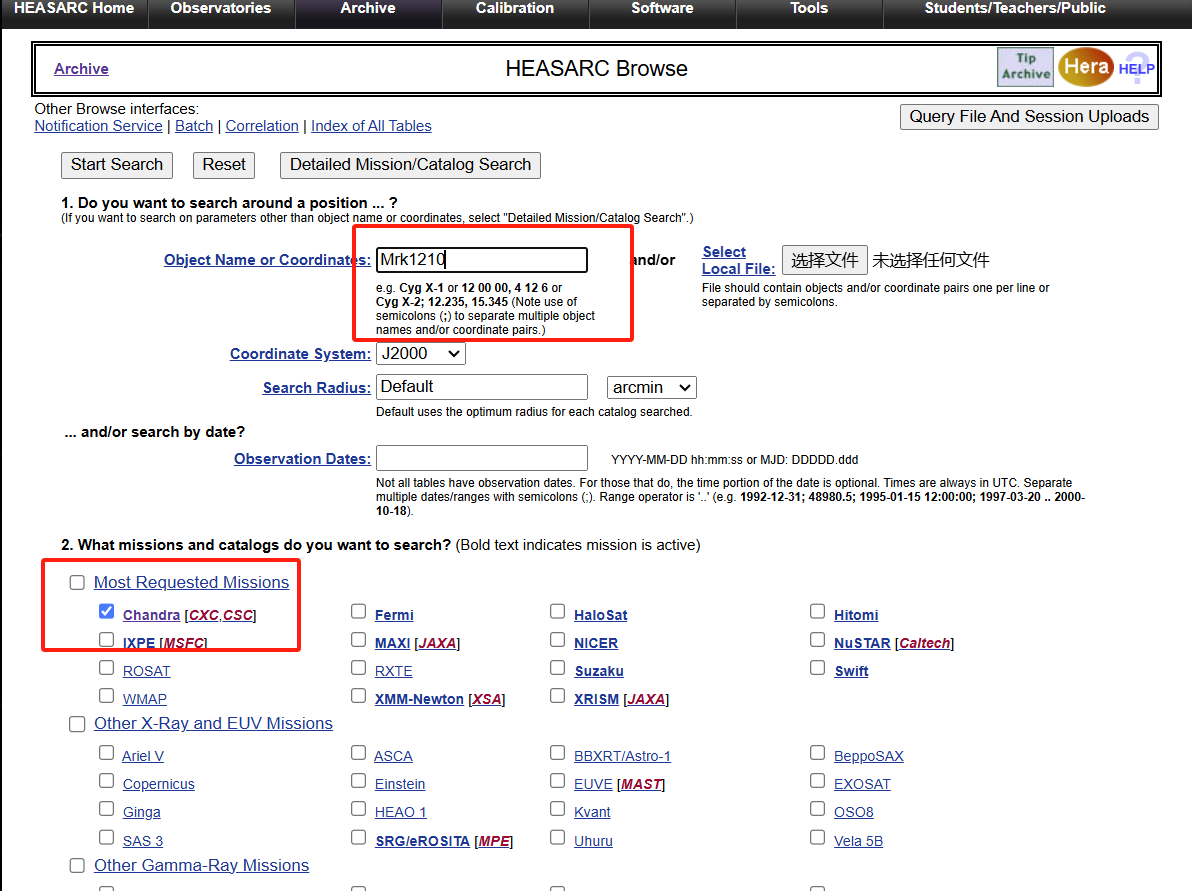Tick the Other Gamma-Ray Missions checkbox

point(77,866)
